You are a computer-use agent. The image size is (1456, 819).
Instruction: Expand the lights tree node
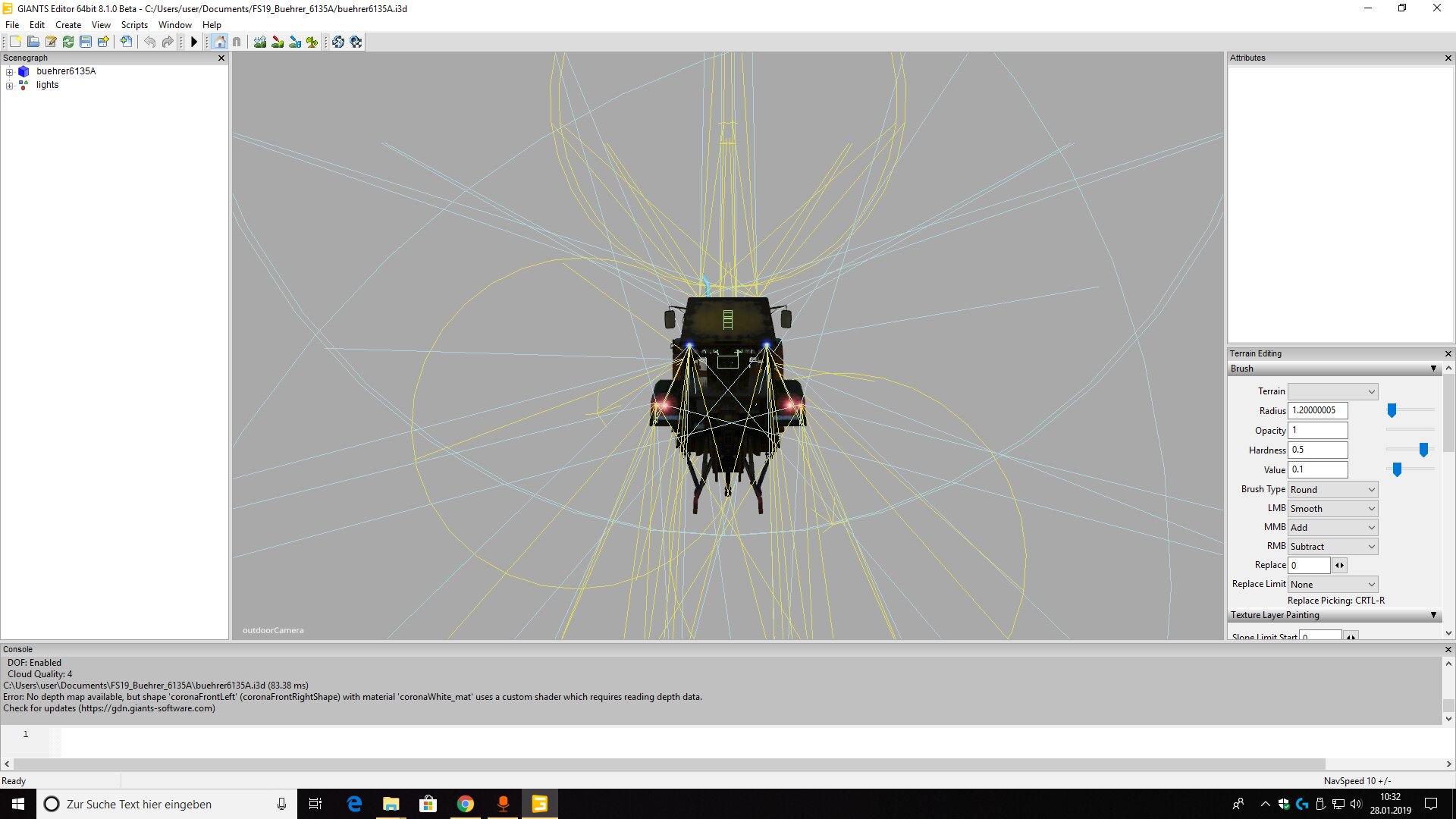click(9, 86)
